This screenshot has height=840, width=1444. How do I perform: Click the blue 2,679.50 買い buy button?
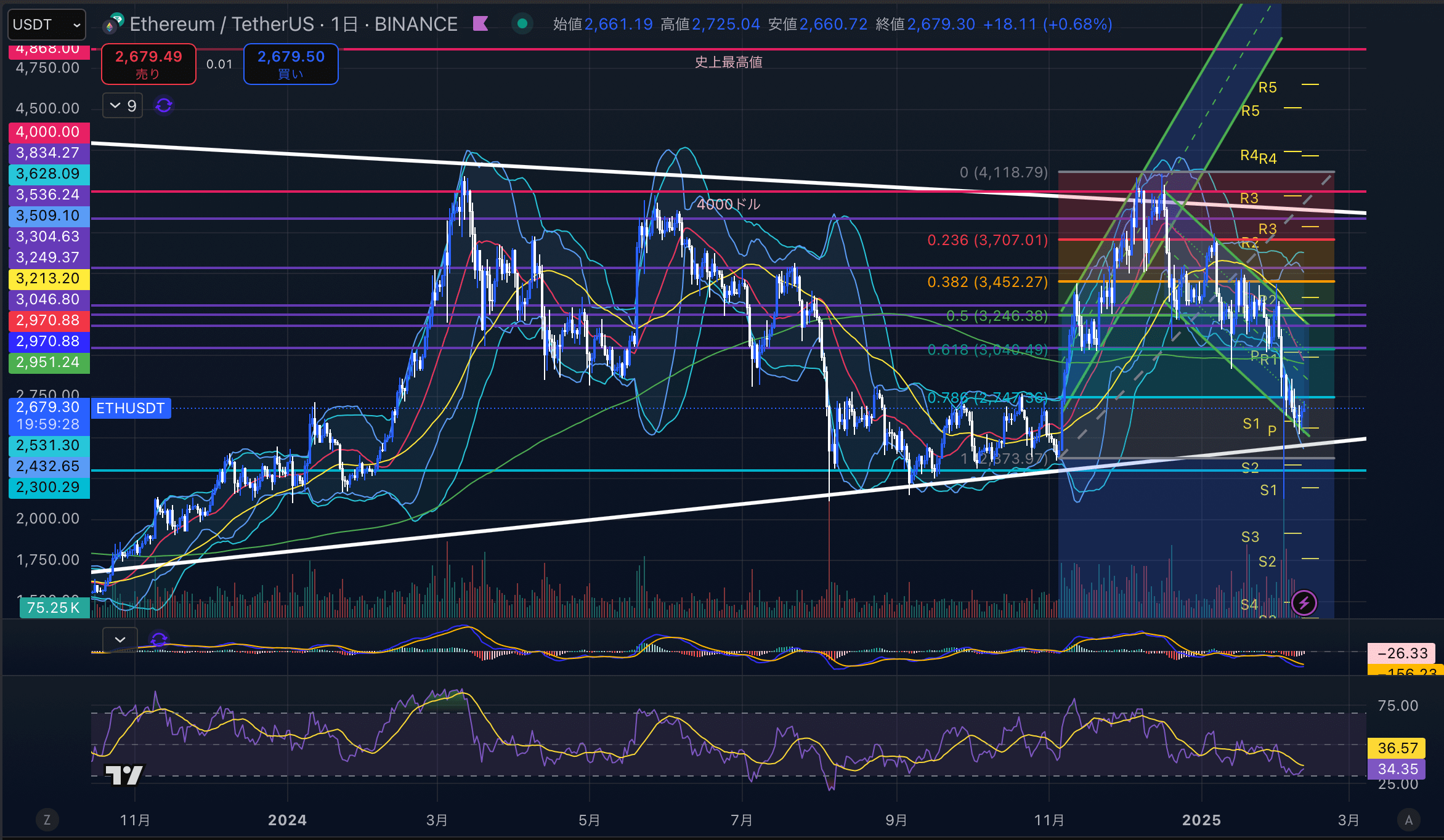pos(291,64)
